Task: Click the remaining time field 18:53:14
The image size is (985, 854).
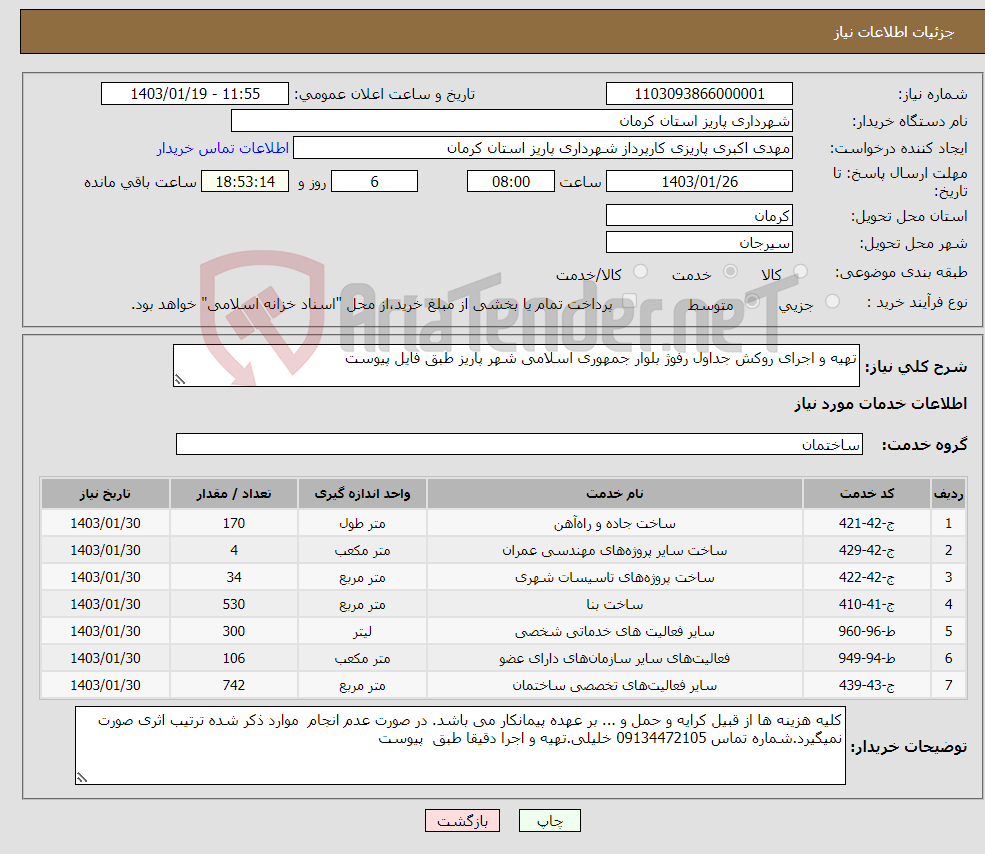Action: [245, 182]
